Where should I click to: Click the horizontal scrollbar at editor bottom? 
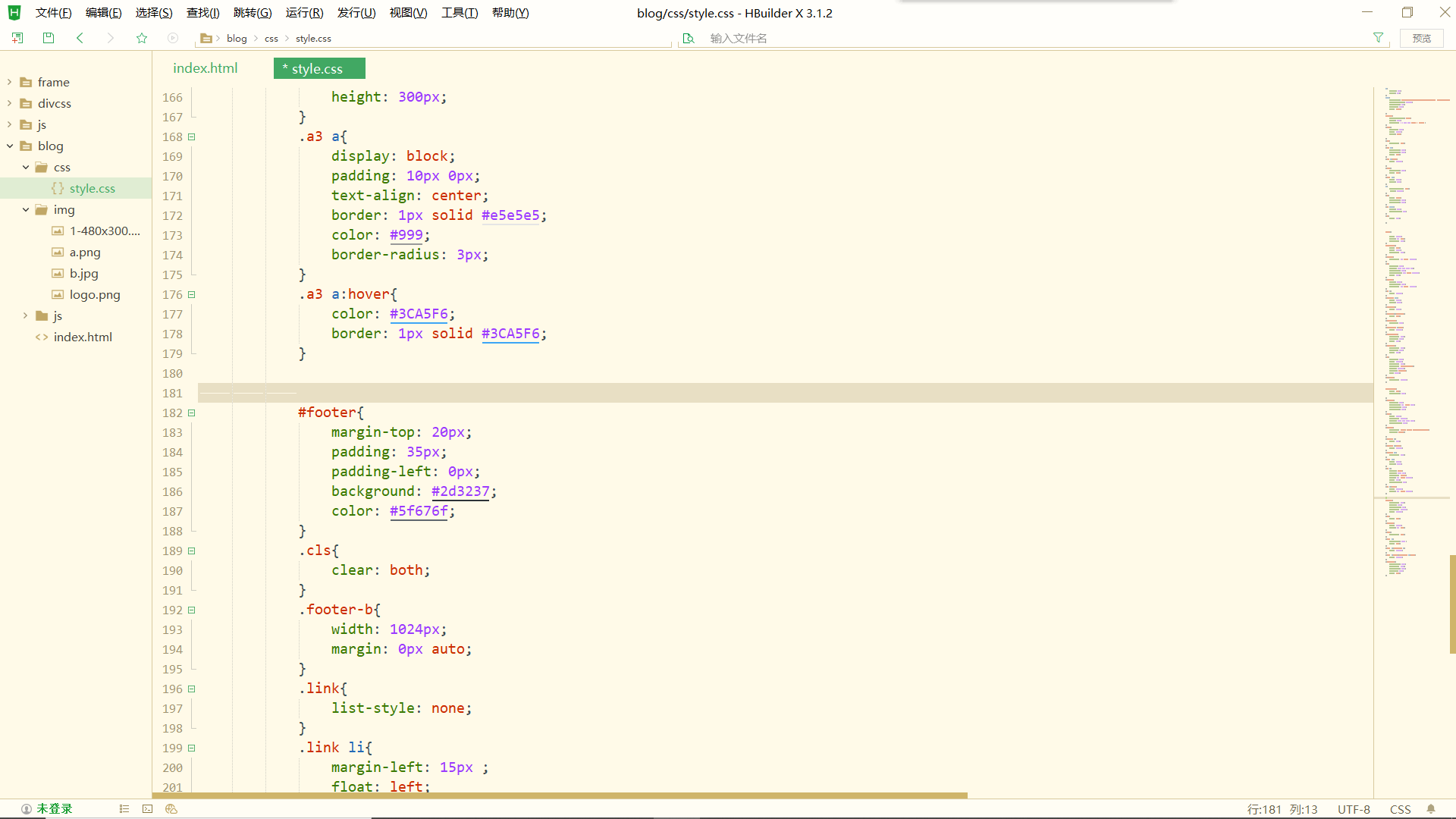(x=560, y=795)
